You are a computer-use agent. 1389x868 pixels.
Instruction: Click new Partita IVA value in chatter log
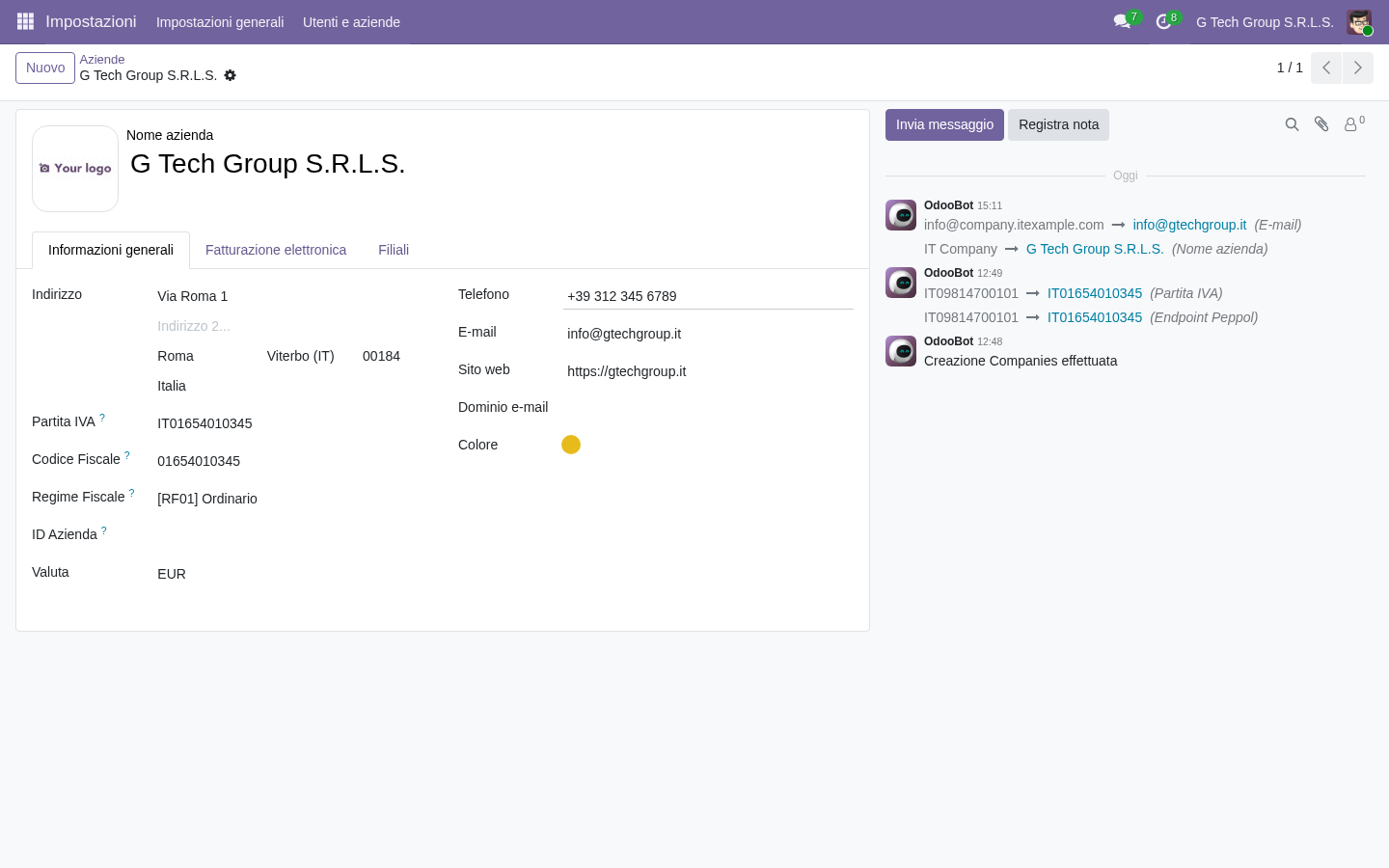pyautogui.click(x=1095, y=293)
